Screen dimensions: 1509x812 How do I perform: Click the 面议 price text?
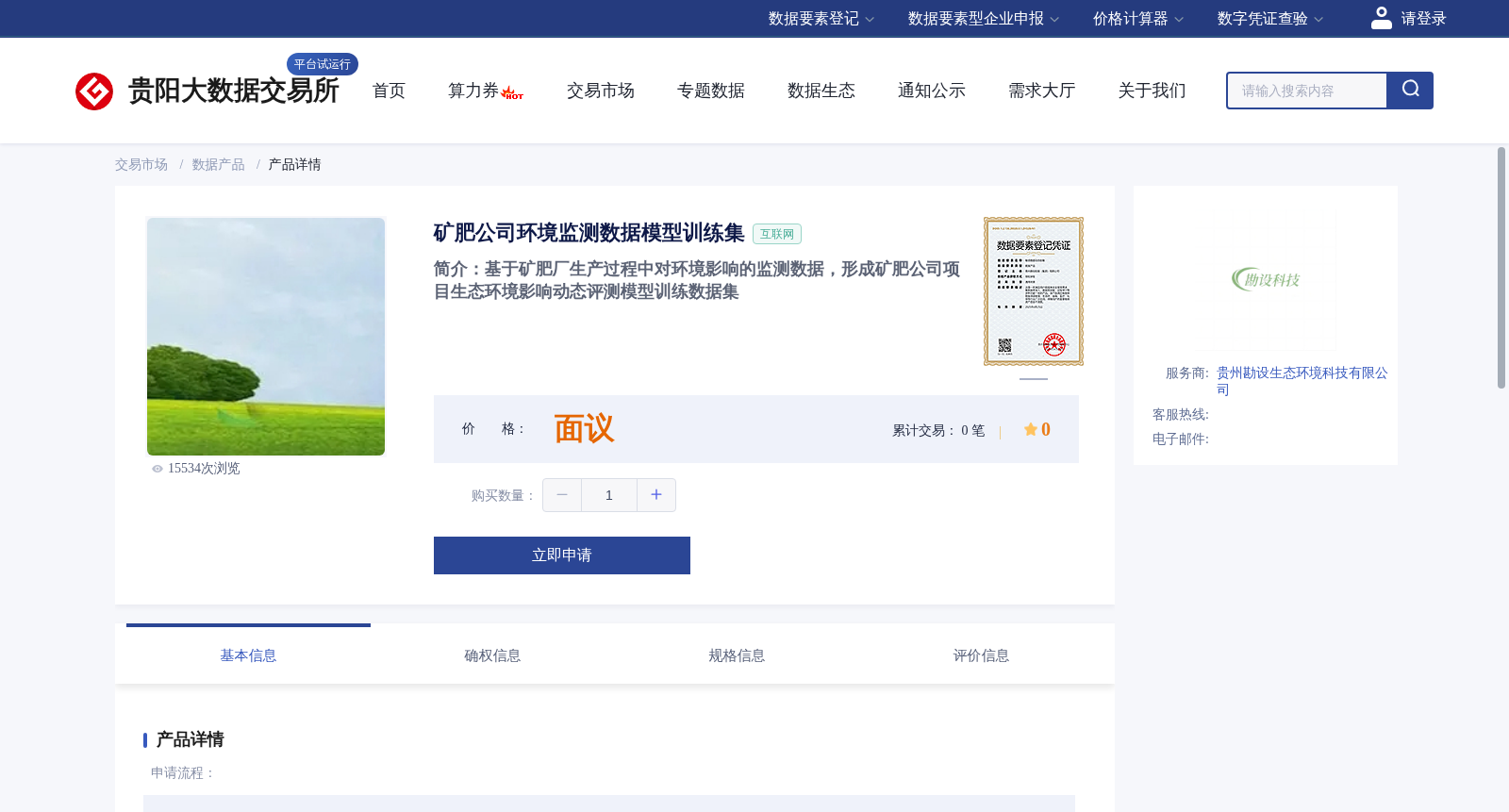[x=584, y=429]
